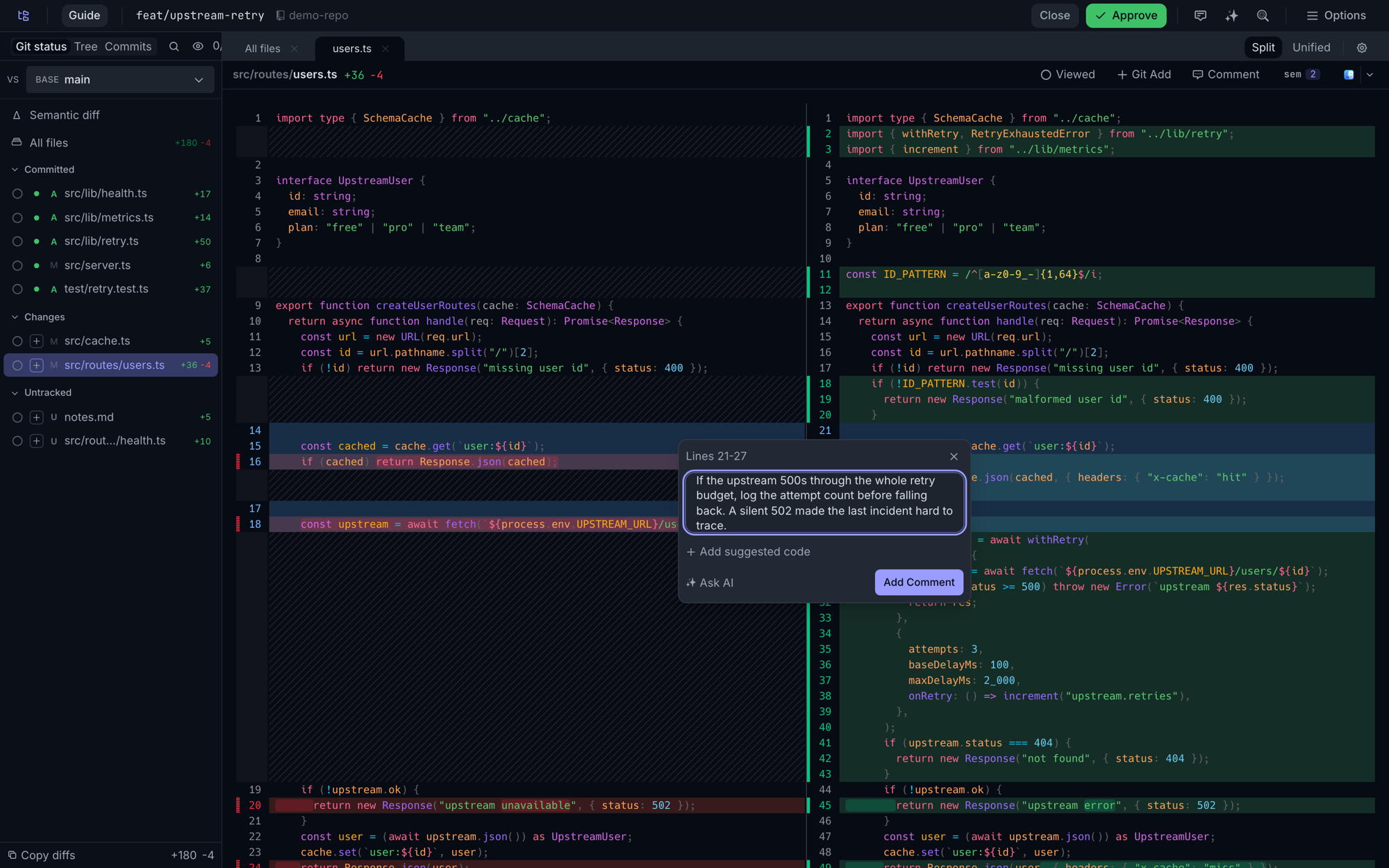Click the Approve button
Viewport: 1389px width, 868px height.
click(1126, 15)
